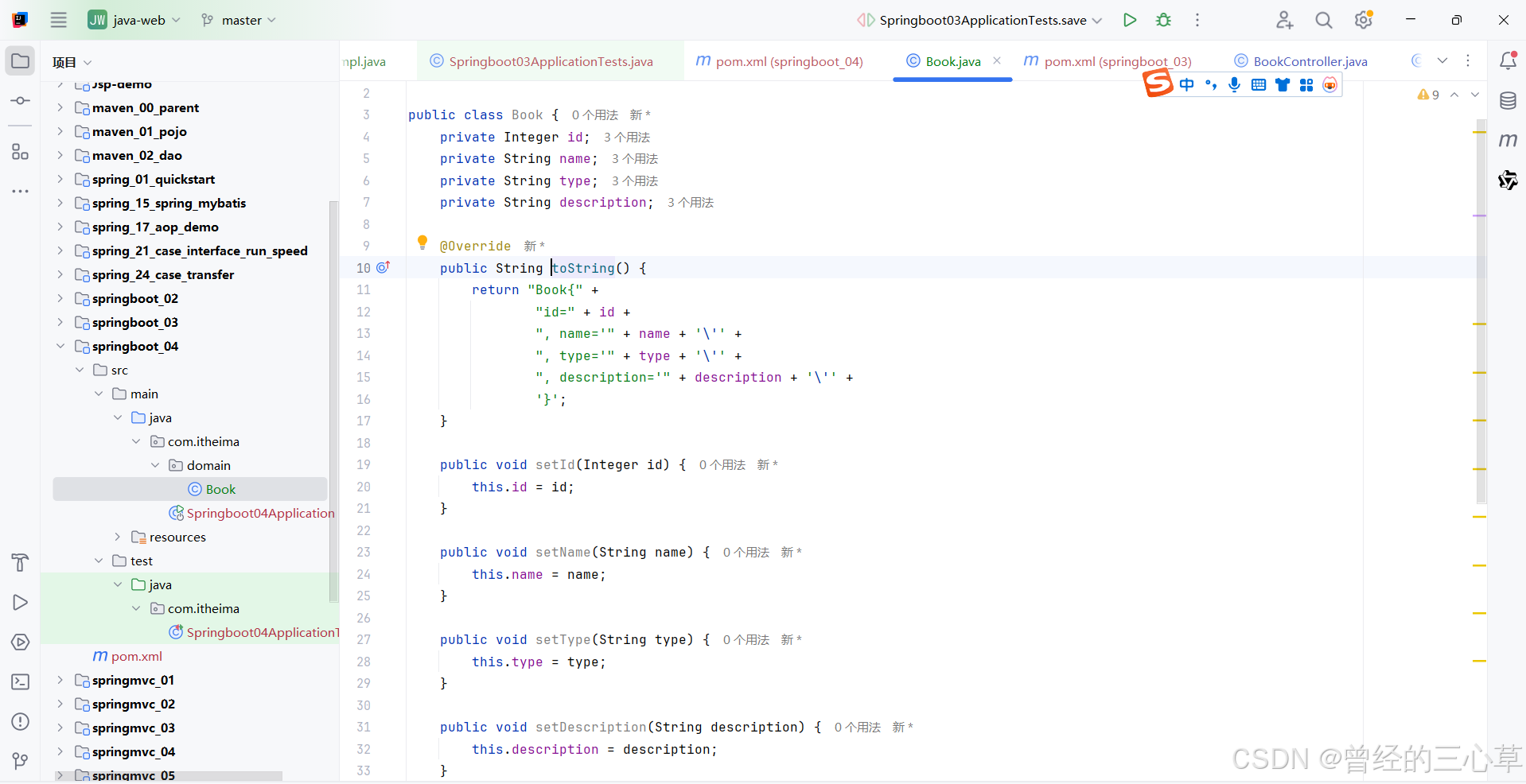
Task: Collapse the domain package
Action: pyautogui.click(x=156, y=465)
